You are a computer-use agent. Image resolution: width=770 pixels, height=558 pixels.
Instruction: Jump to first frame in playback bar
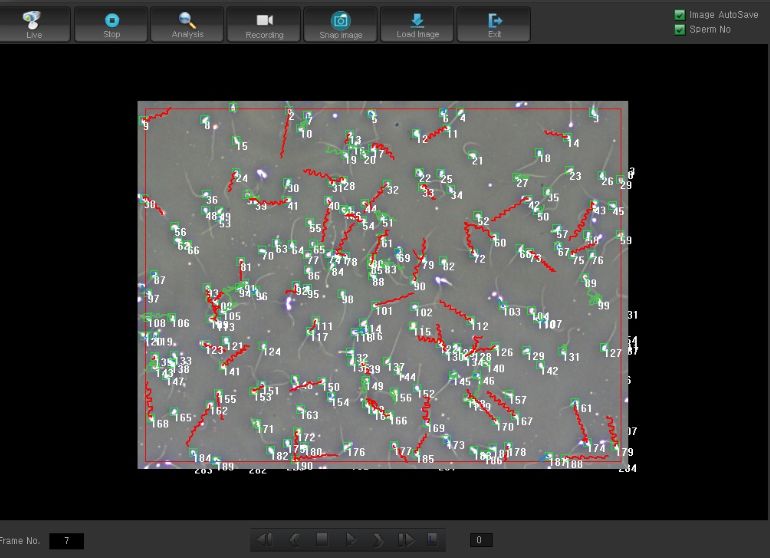pyautogui.click(x=265, y=540)
